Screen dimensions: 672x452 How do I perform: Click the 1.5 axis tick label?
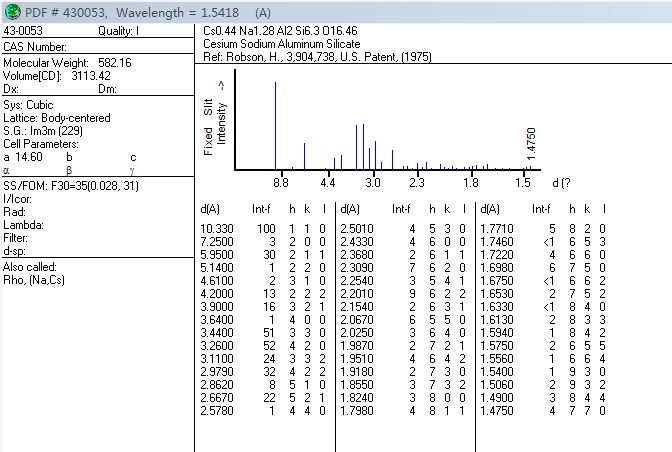coord(522,183)
